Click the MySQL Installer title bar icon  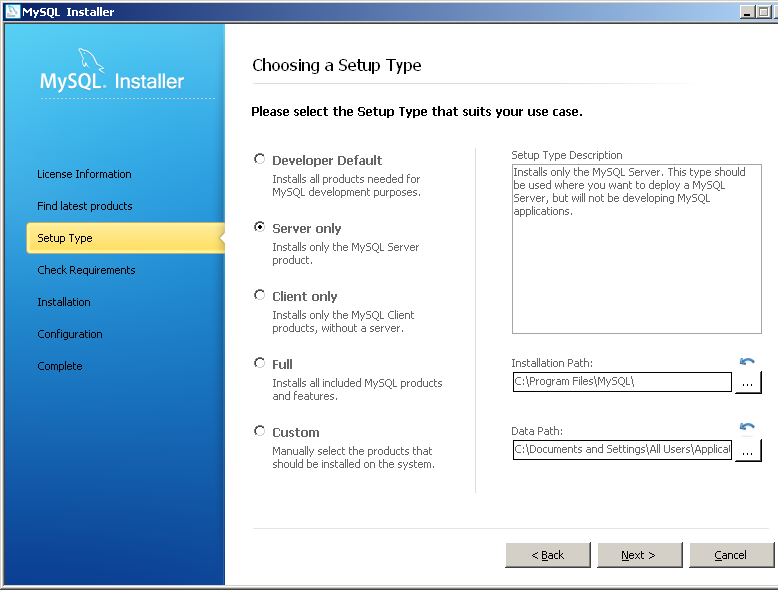click(x=12, y=11)
